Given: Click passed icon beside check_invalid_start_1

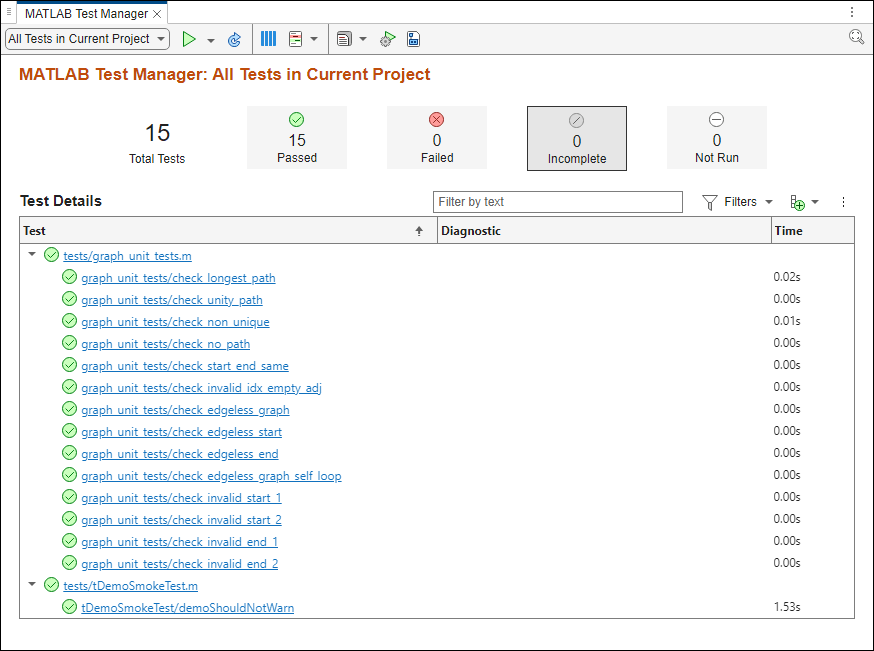Looking at the screenshot, I should [x=69, y=497].
